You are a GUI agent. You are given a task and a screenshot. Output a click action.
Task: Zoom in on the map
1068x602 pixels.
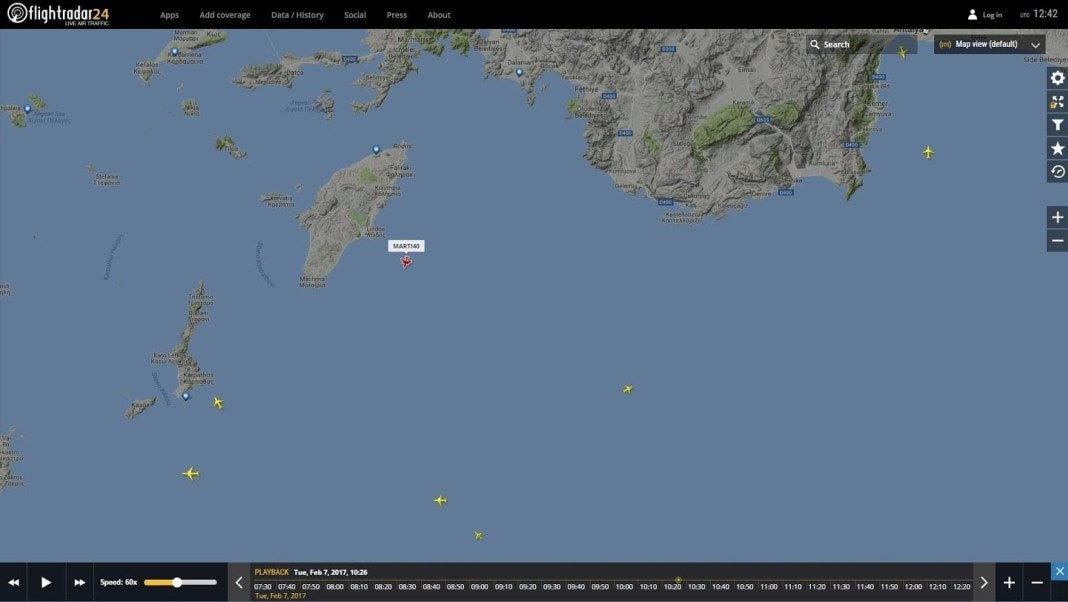pyautogui.click(x=1057, y=217)
